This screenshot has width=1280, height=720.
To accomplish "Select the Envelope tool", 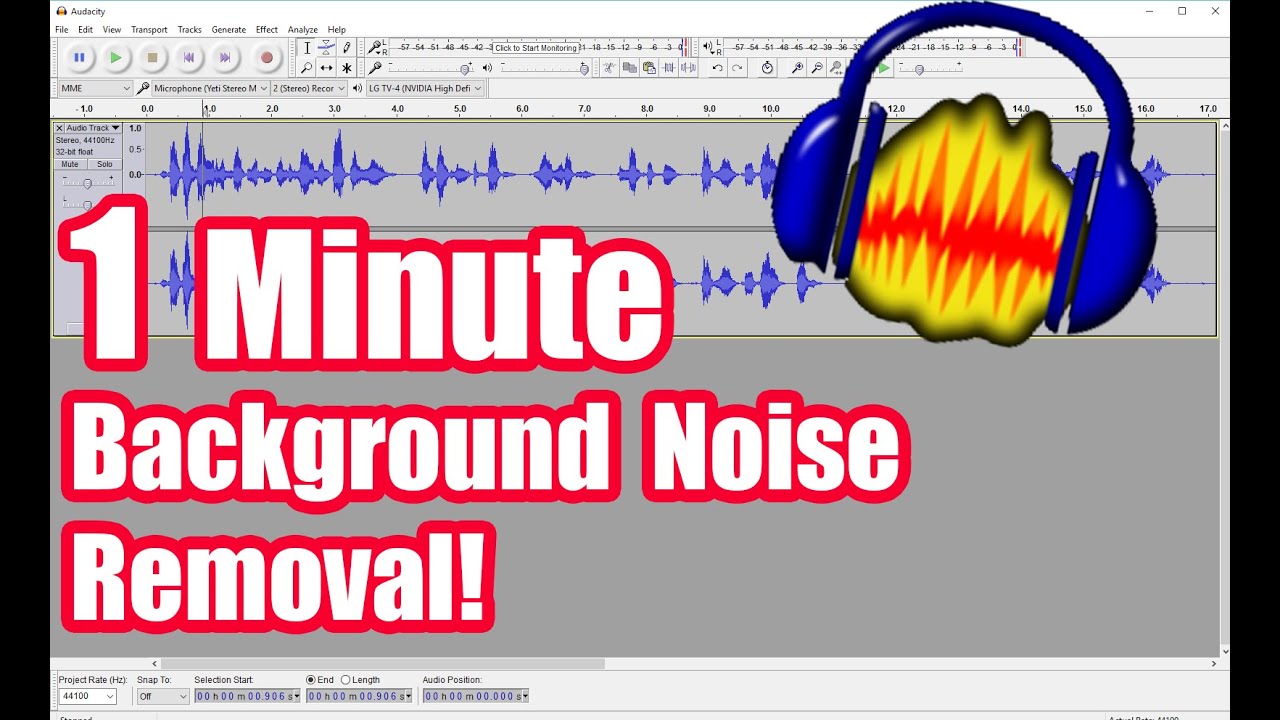I will tap(327, 48).
